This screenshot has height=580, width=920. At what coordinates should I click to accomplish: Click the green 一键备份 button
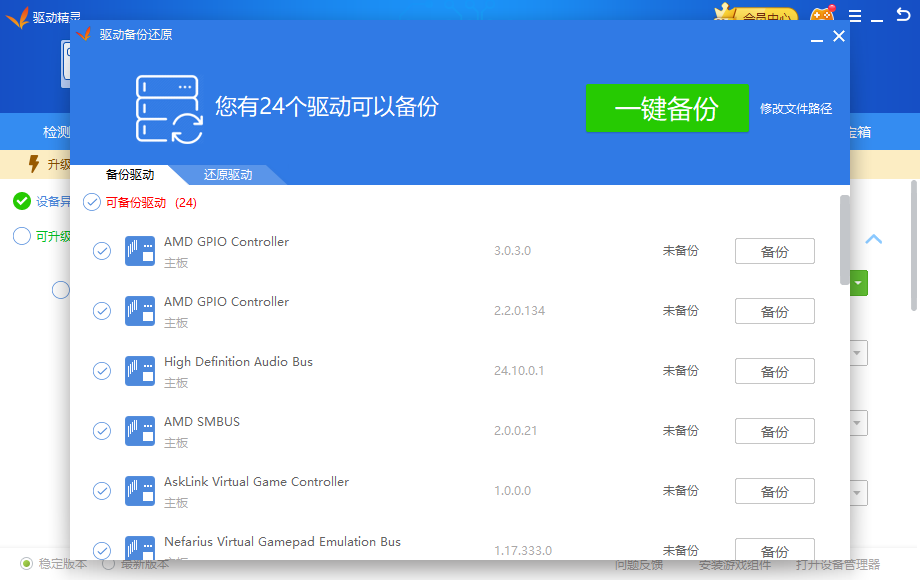(x=666, y=108)
